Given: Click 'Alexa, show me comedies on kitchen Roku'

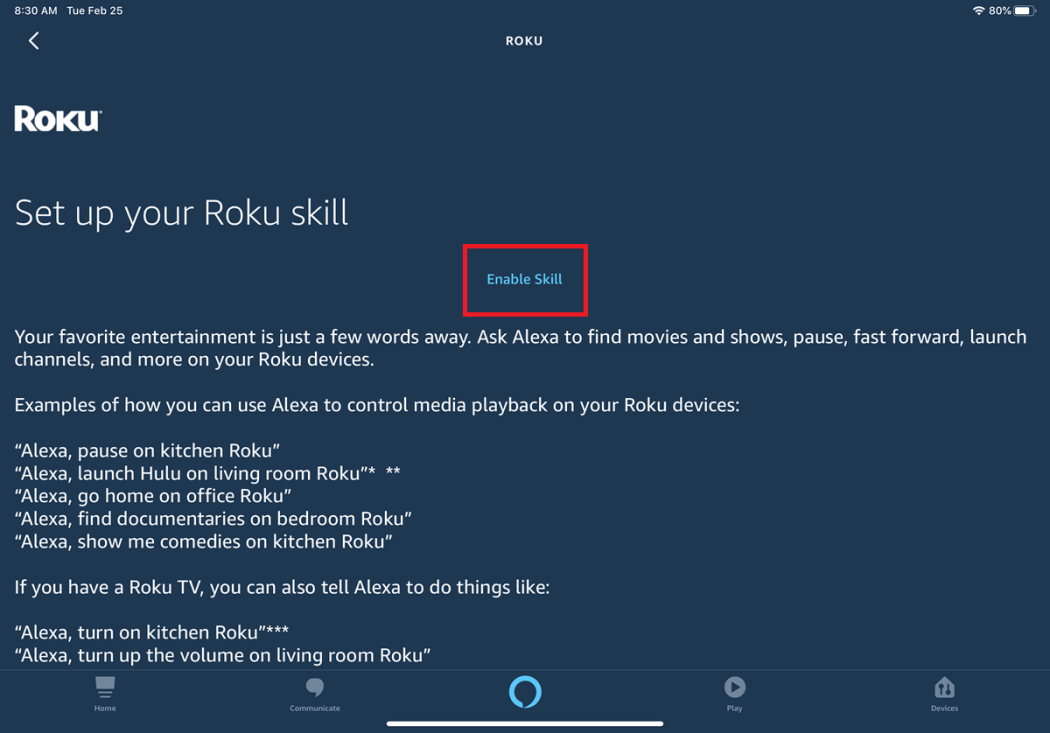Looking at the screenshot, I should coord(204,542).
